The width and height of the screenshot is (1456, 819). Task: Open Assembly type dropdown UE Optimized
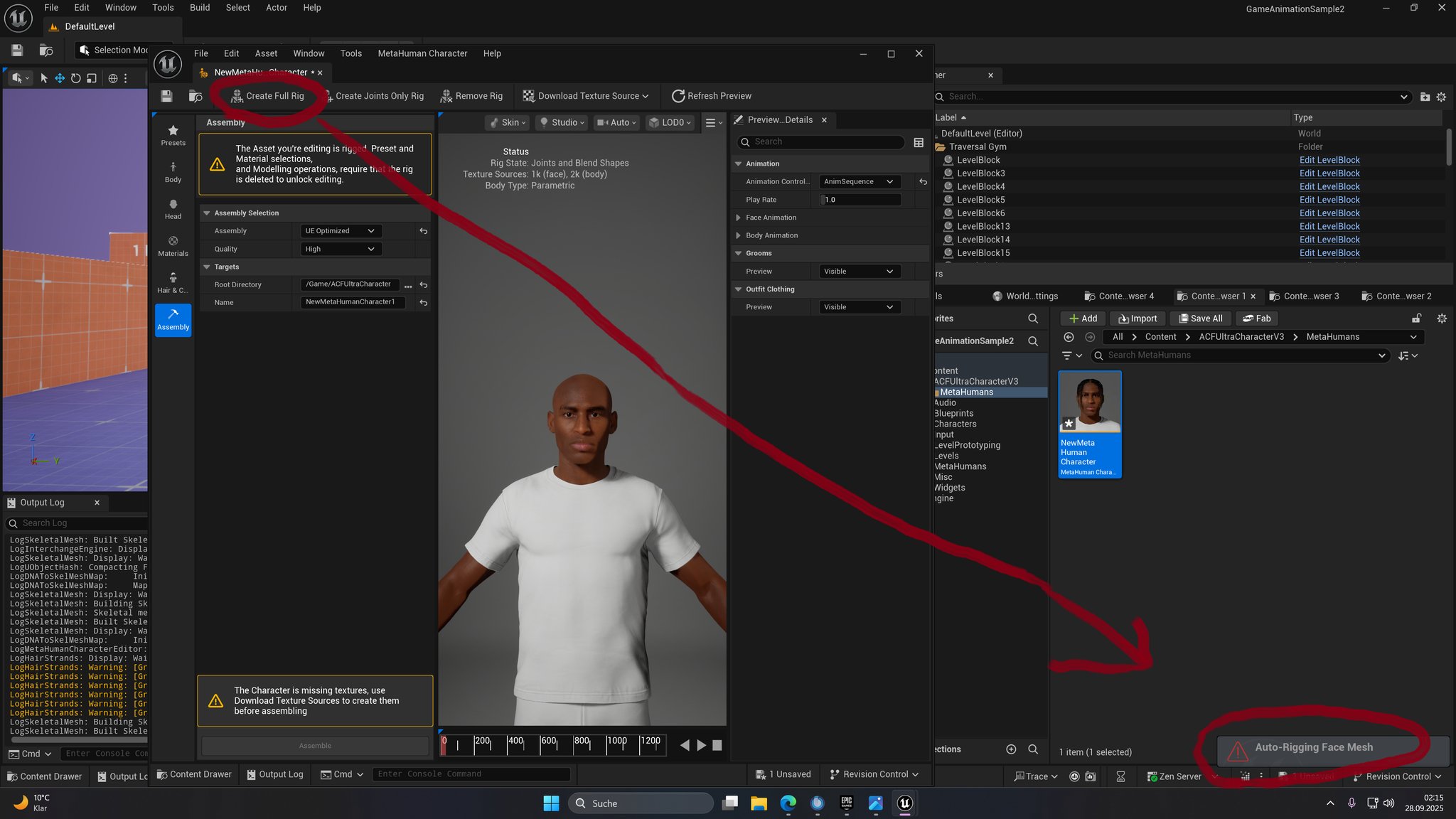340,231
